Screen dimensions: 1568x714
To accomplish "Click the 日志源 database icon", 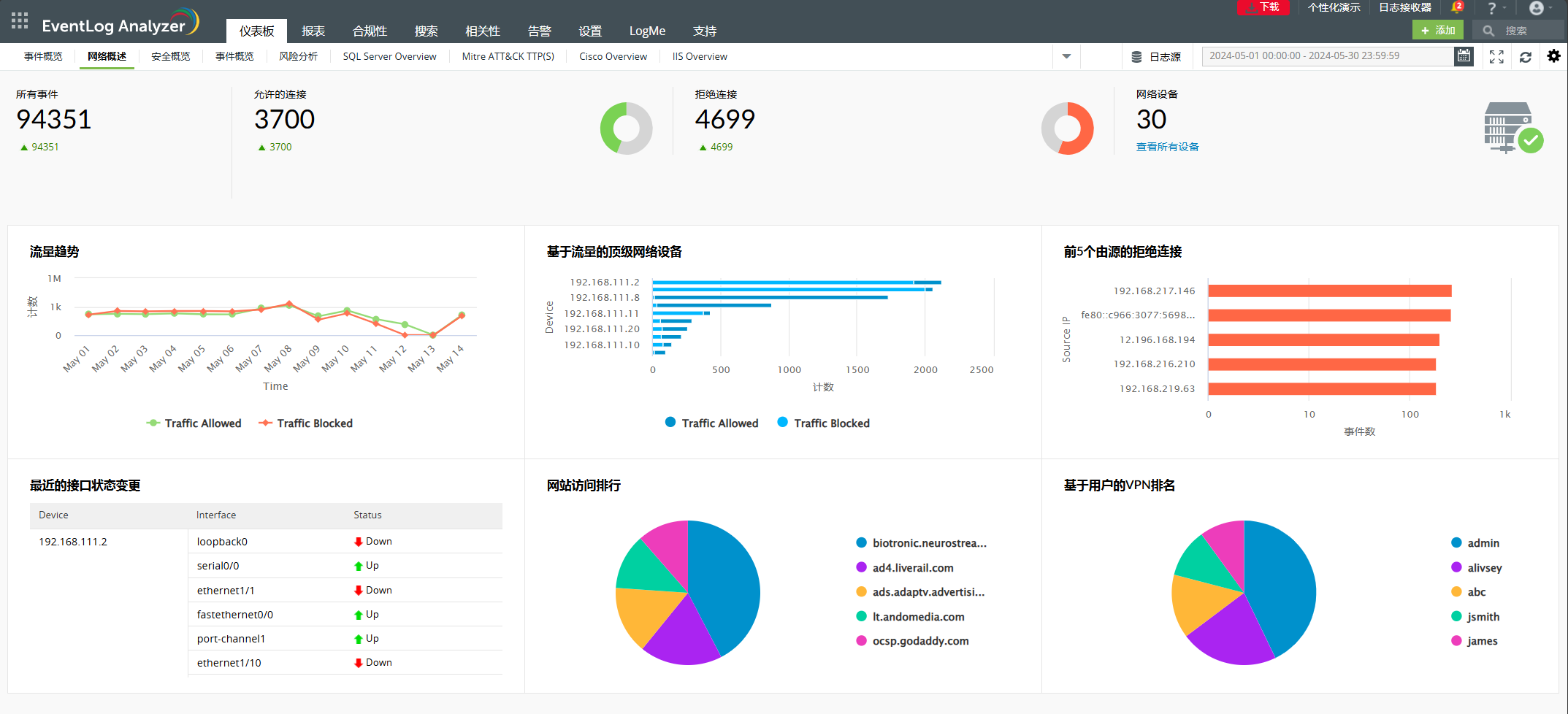I will pyautogui.click(x=1136, y=57).
